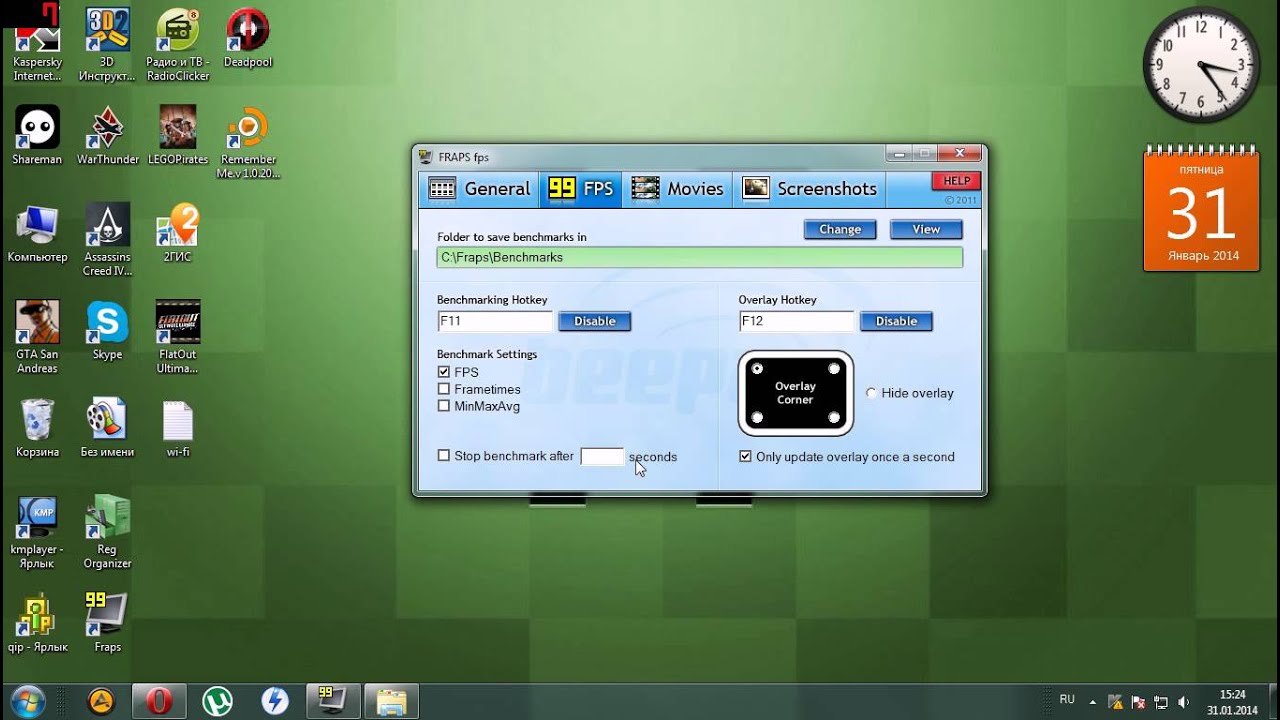This screenshot has height=720, width=1280.
Task: Open Reg Organizer desktop shortcut
Action: (x=107, y=533)
